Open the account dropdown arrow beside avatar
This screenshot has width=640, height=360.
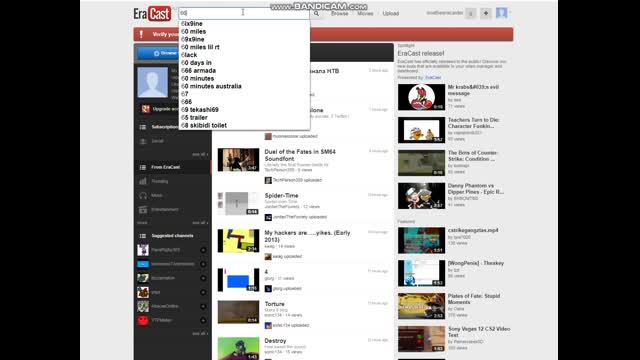point(510,13)
